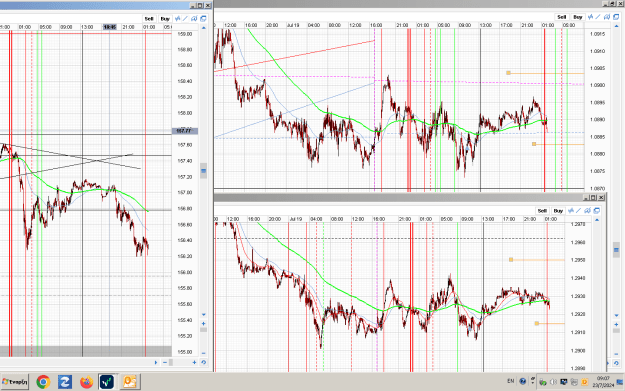This screenshot has height=391, width=625.
Task: Click reset view icon under left chart
Action: pos(204,362)
